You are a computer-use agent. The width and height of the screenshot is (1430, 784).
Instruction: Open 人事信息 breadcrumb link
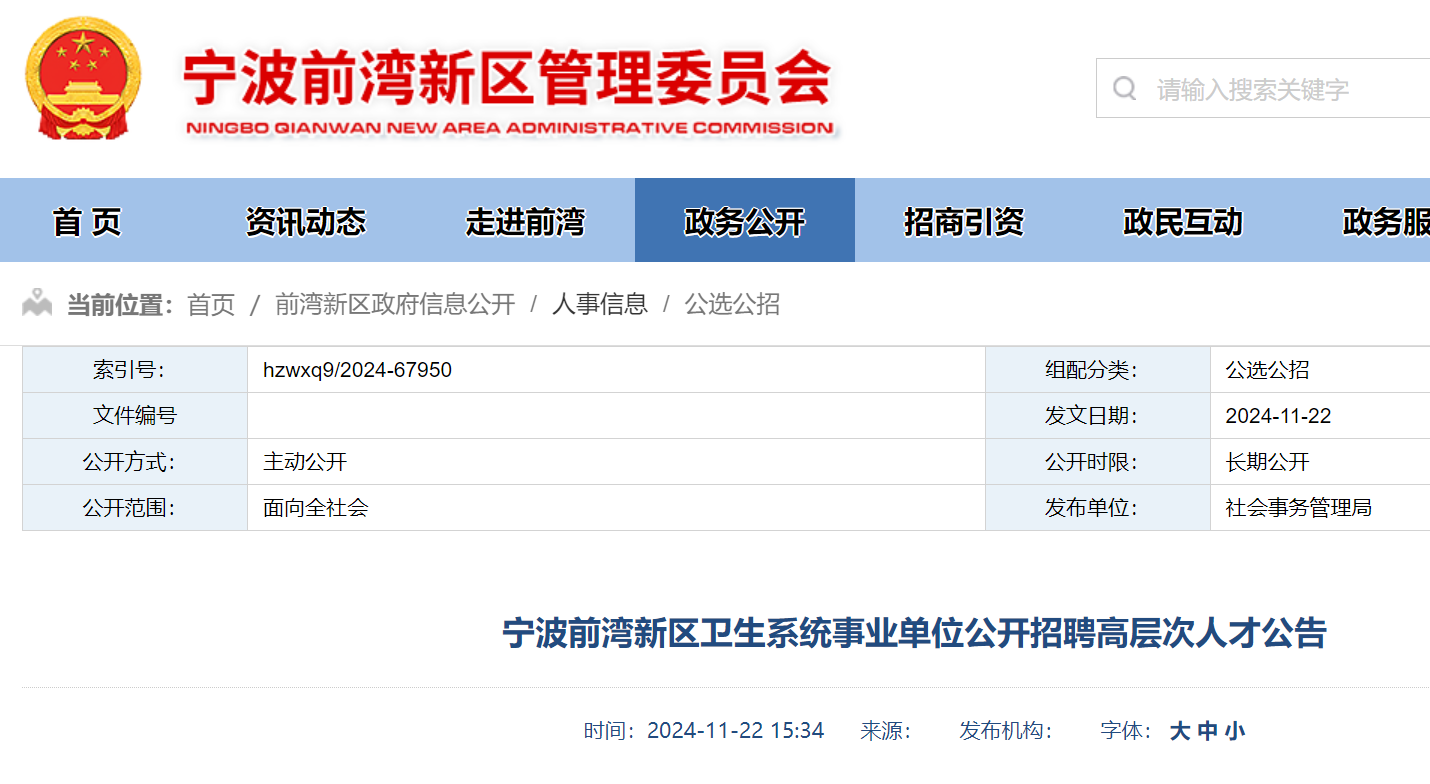click(x=600, y=304)
